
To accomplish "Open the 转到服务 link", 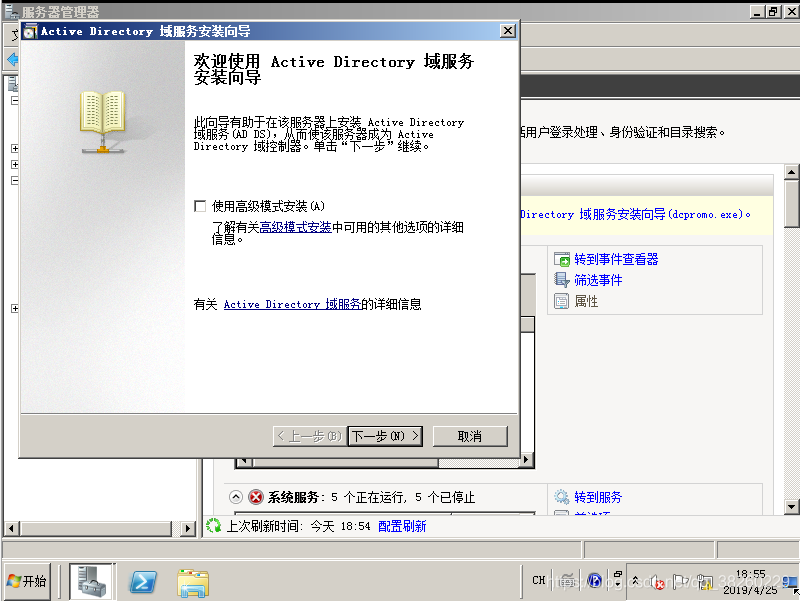I will (x=598, y=497).
